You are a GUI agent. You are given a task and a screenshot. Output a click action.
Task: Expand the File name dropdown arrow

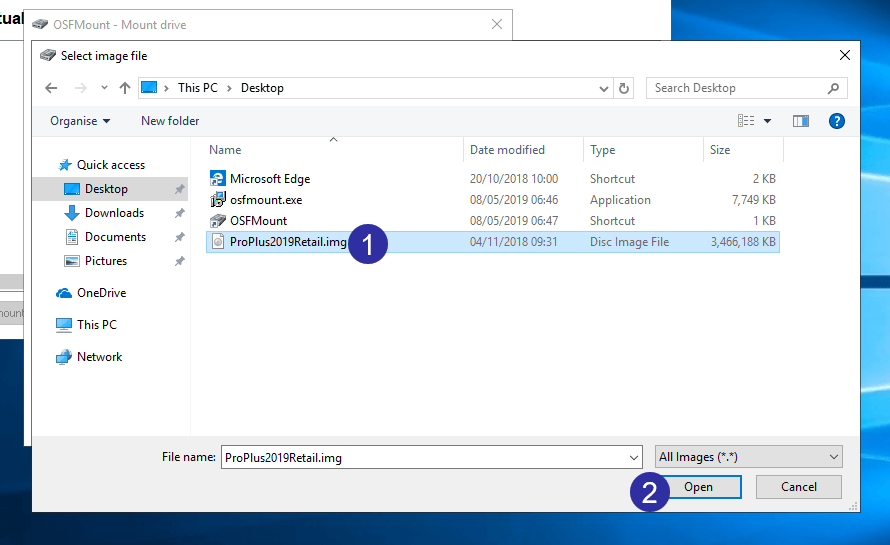tap(633, 458)
